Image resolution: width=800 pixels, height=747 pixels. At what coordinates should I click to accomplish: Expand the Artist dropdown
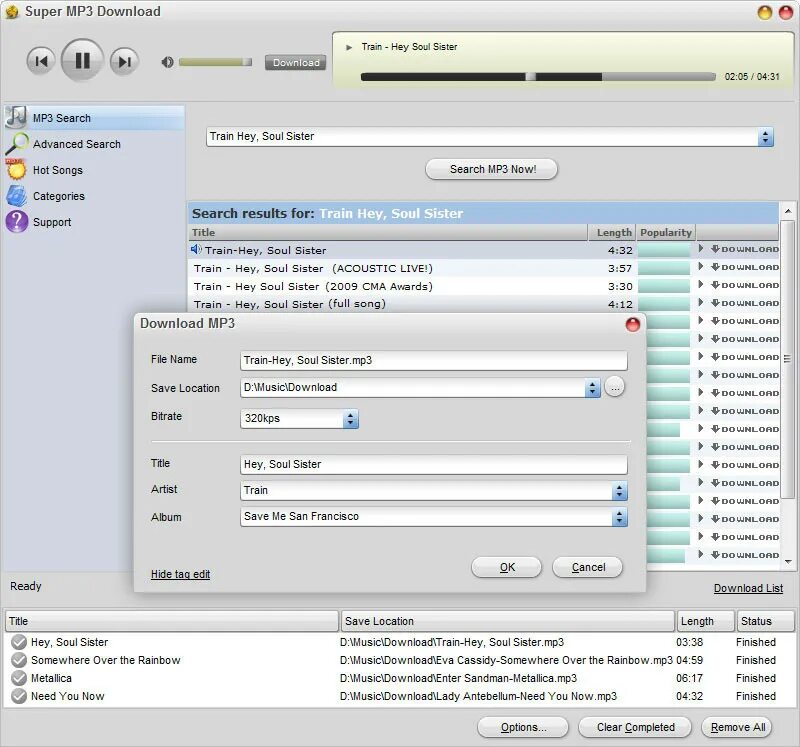click(x=619, y=491)
